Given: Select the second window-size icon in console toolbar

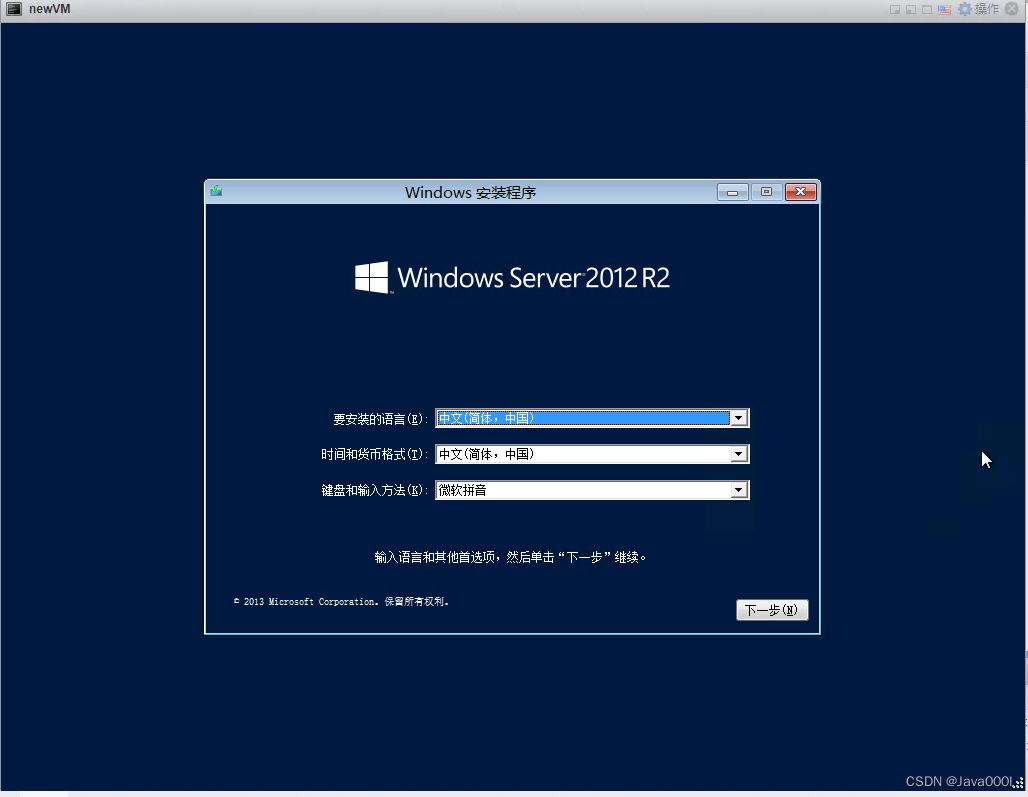Looking at the screenshot, I should (911, 10).
